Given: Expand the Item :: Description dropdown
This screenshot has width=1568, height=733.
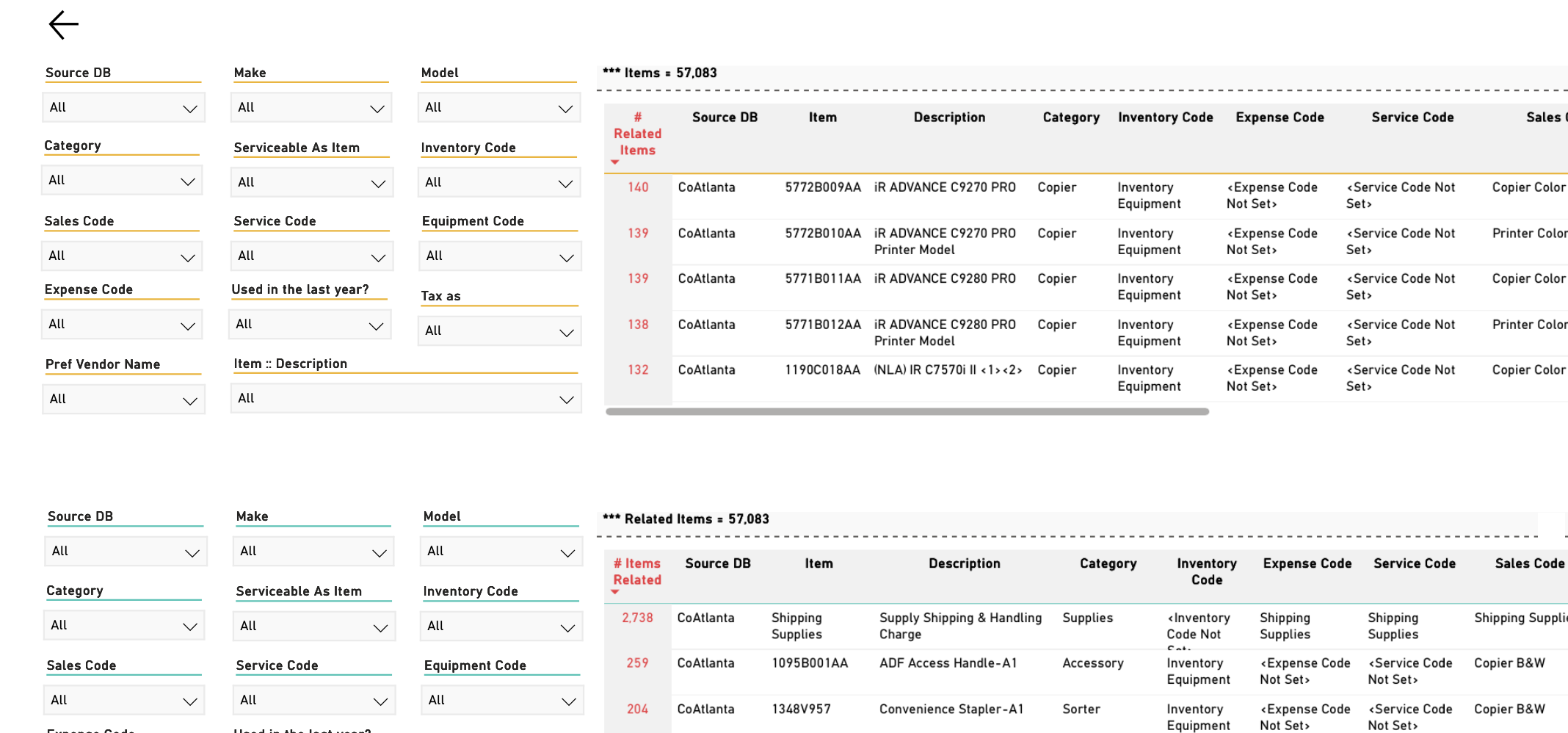Looking at the screenshot, I should [x=406, y=399].
